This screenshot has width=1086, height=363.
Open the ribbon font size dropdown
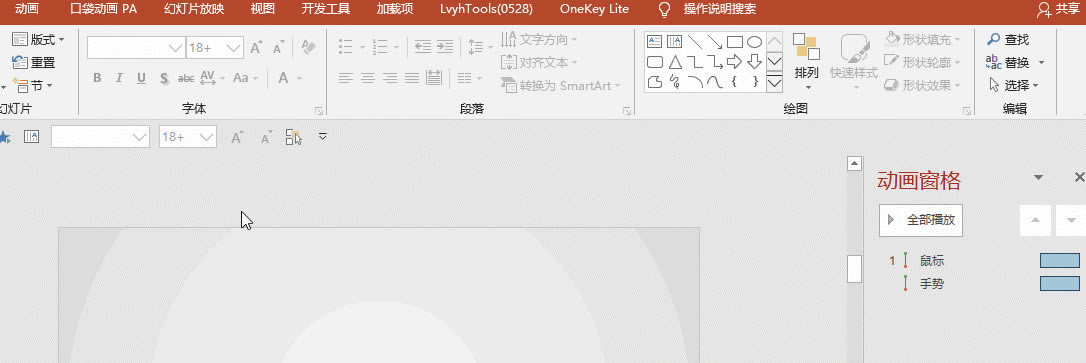point(233,48)
